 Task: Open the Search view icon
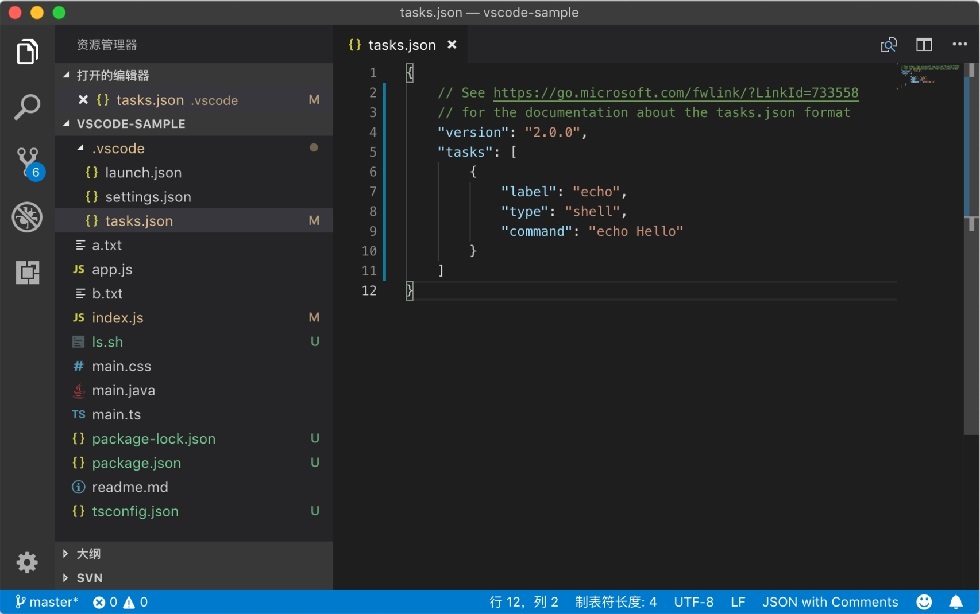pyautogui.click(x=27, y=107)
